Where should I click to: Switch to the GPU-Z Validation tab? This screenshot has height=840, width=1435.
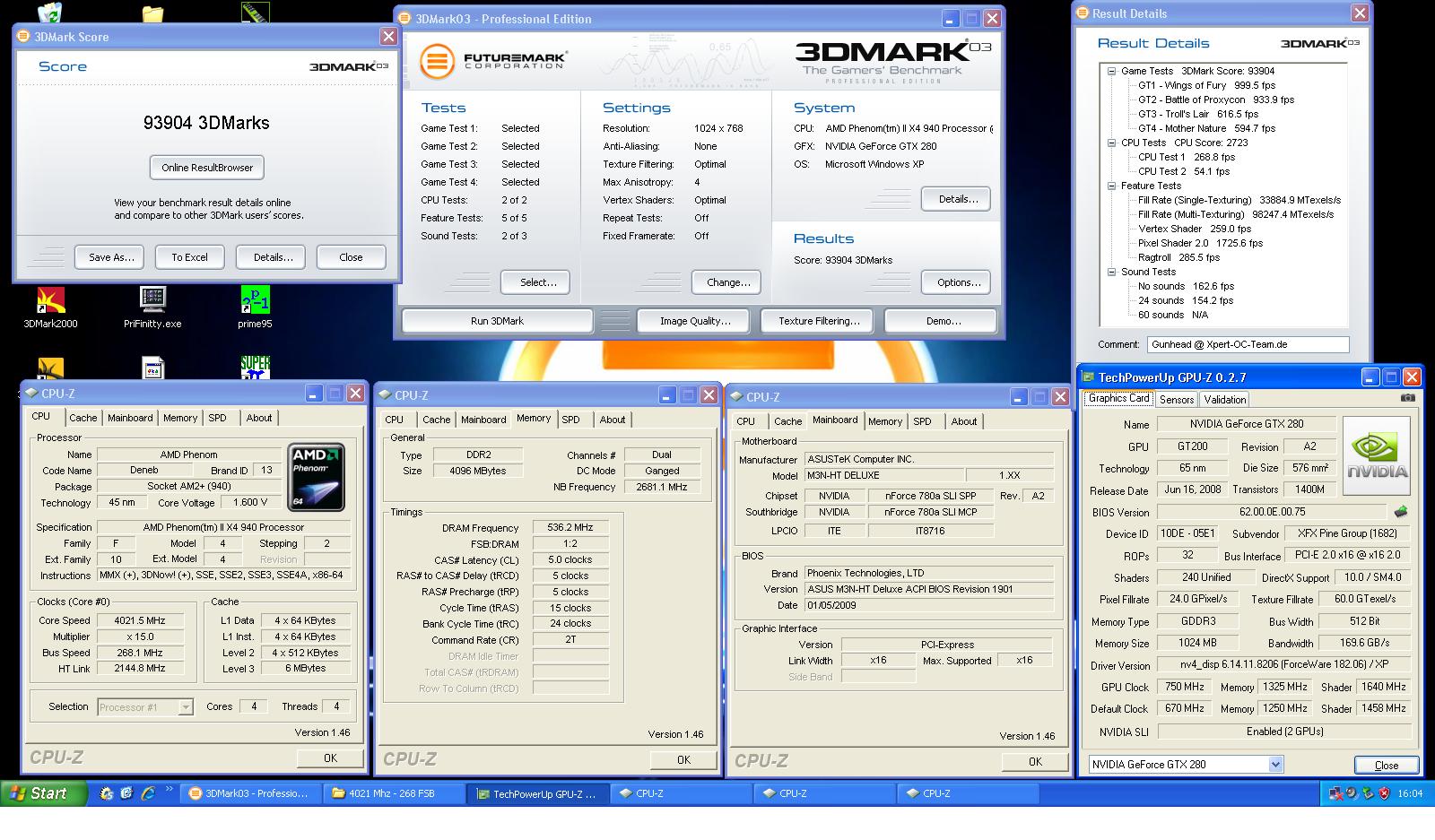1224,400
